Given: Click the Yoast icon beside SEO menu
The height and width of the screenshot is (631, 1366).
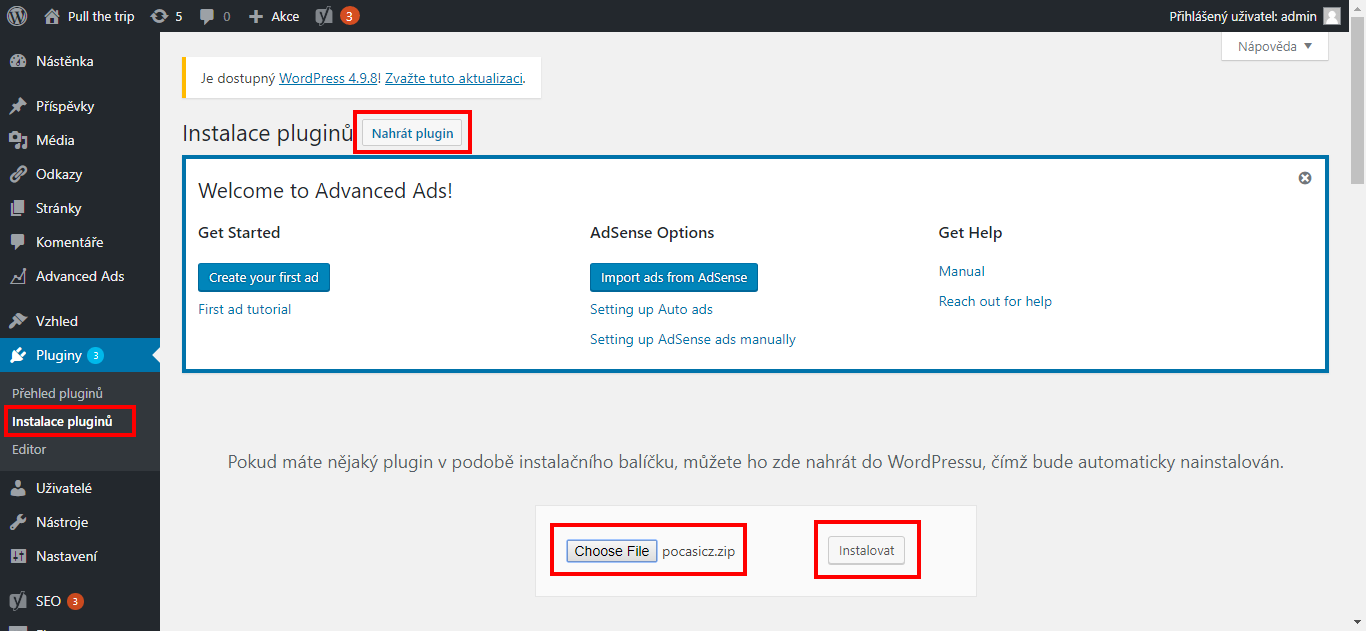Looking at the screenshot, I should [18, 601].
